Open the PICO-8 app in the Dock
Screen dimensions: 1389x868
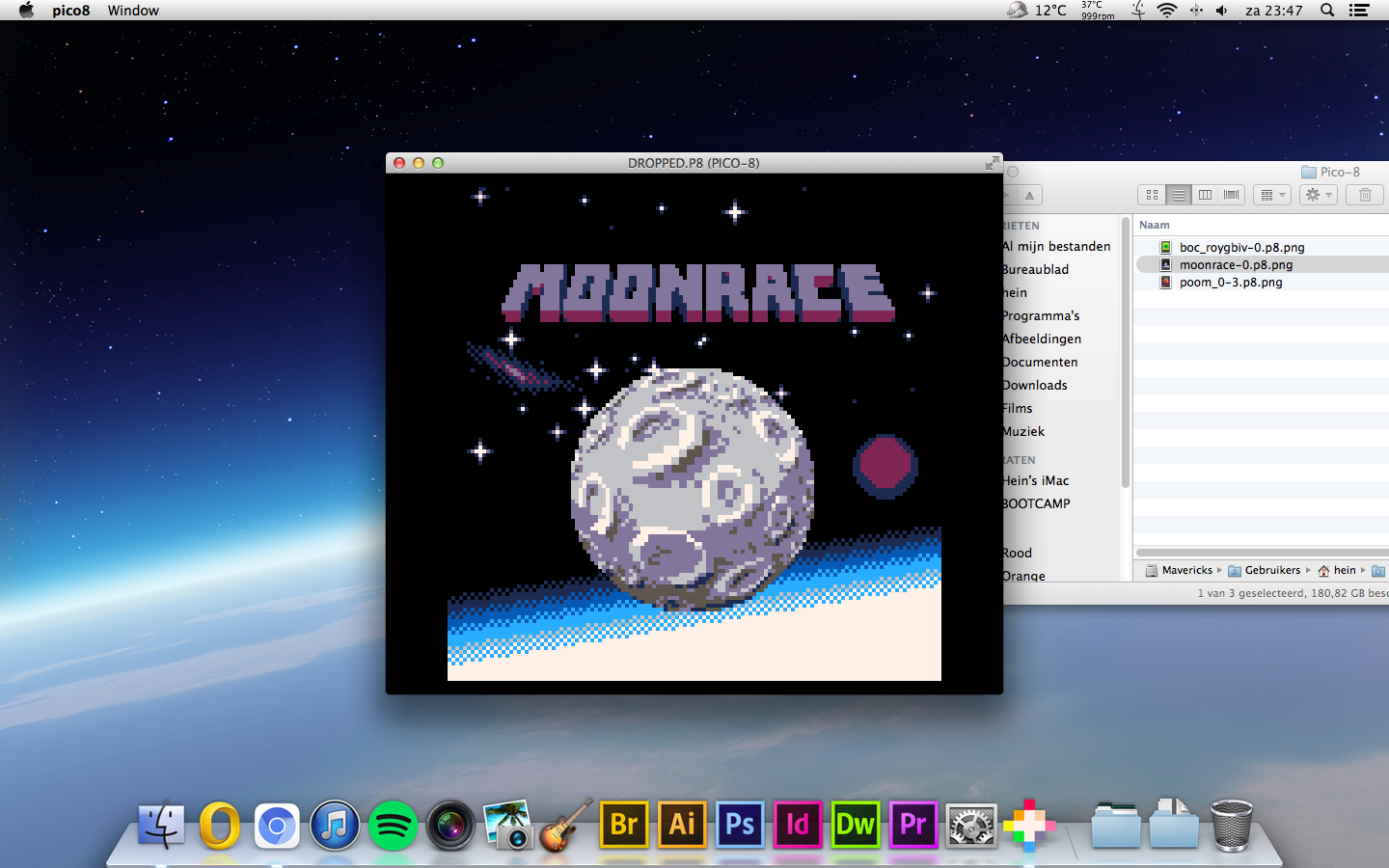(x=1029, y=826)
